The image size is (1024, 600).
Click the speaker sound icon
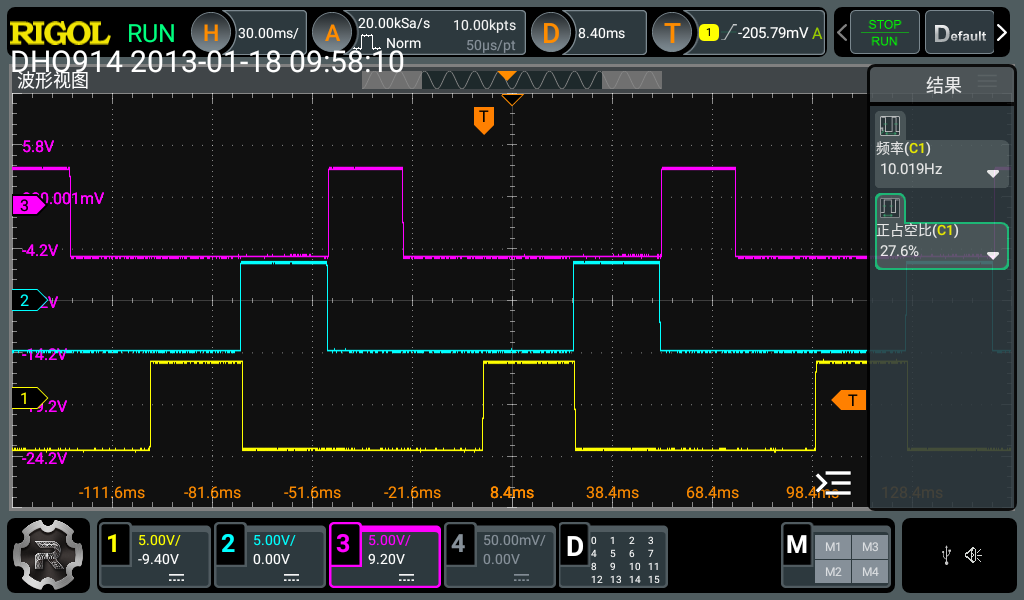click(973, 555)
